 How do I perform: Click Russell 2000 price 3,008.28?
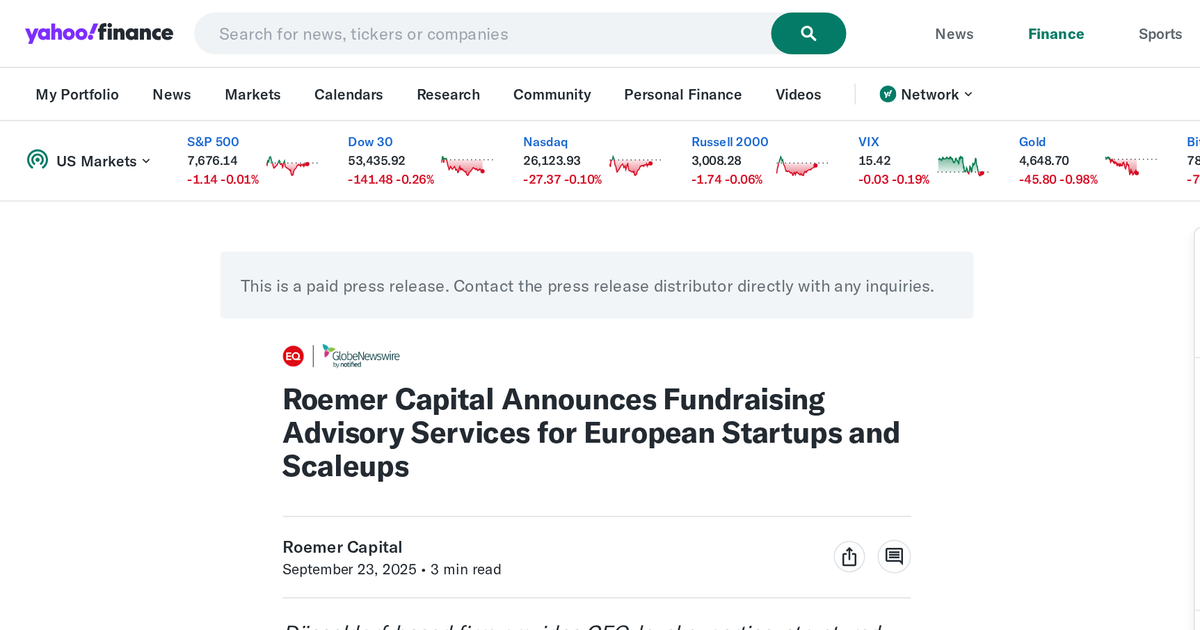click(x=717, y=161)
